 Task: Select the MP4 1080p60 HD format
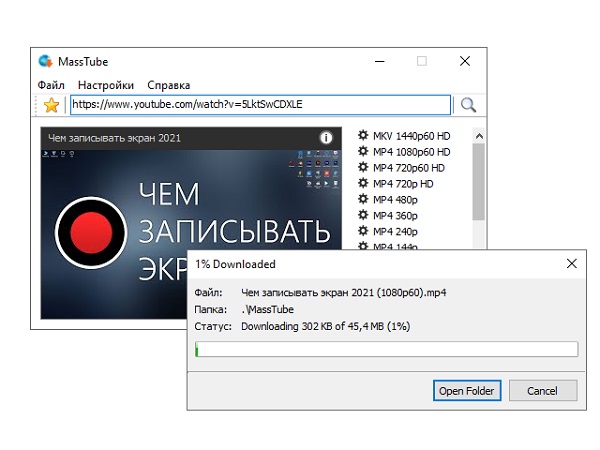pyautogui.click(x=411, y=152)
